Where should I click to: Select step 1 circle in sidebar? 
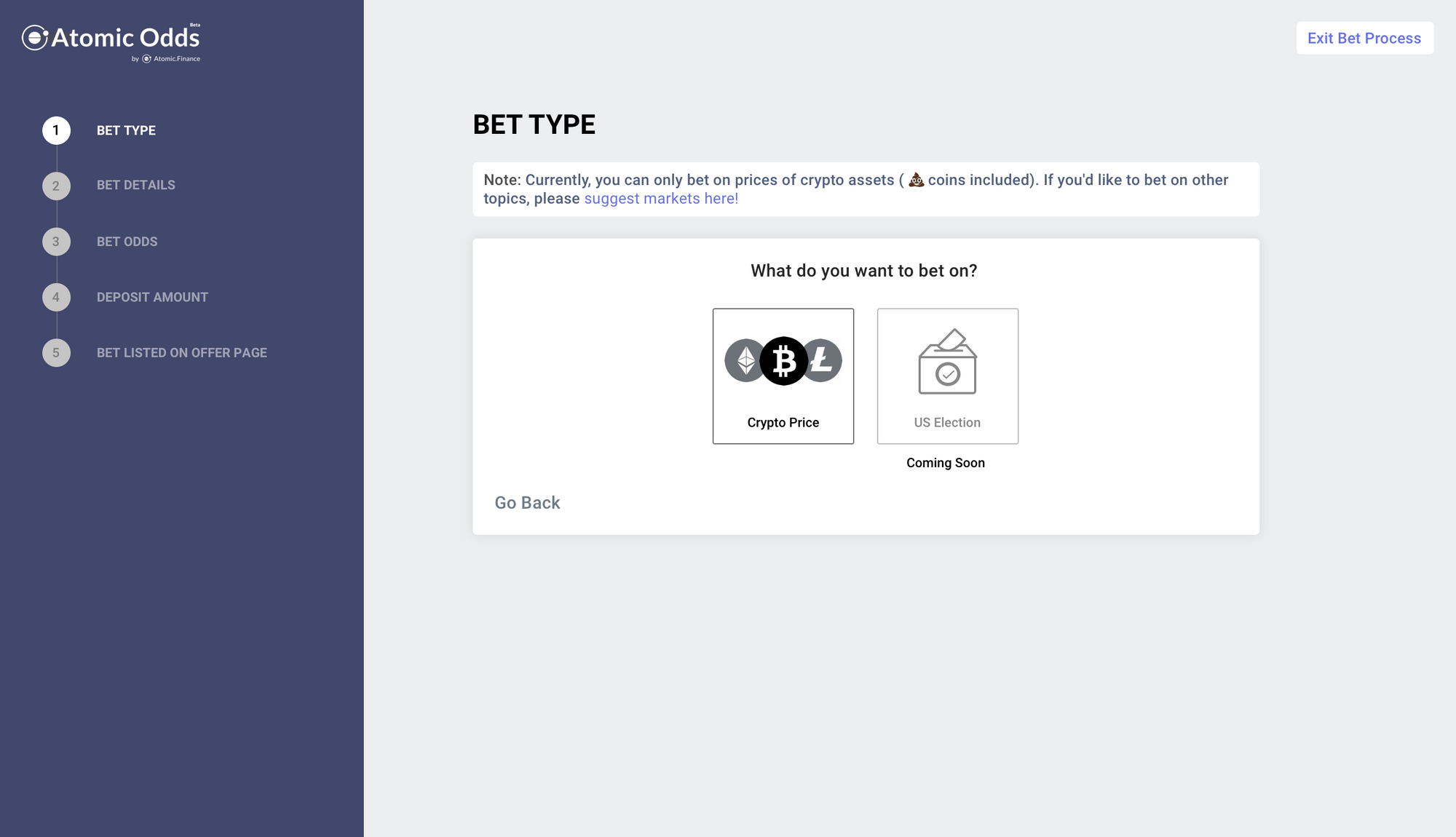pos(56,130)
